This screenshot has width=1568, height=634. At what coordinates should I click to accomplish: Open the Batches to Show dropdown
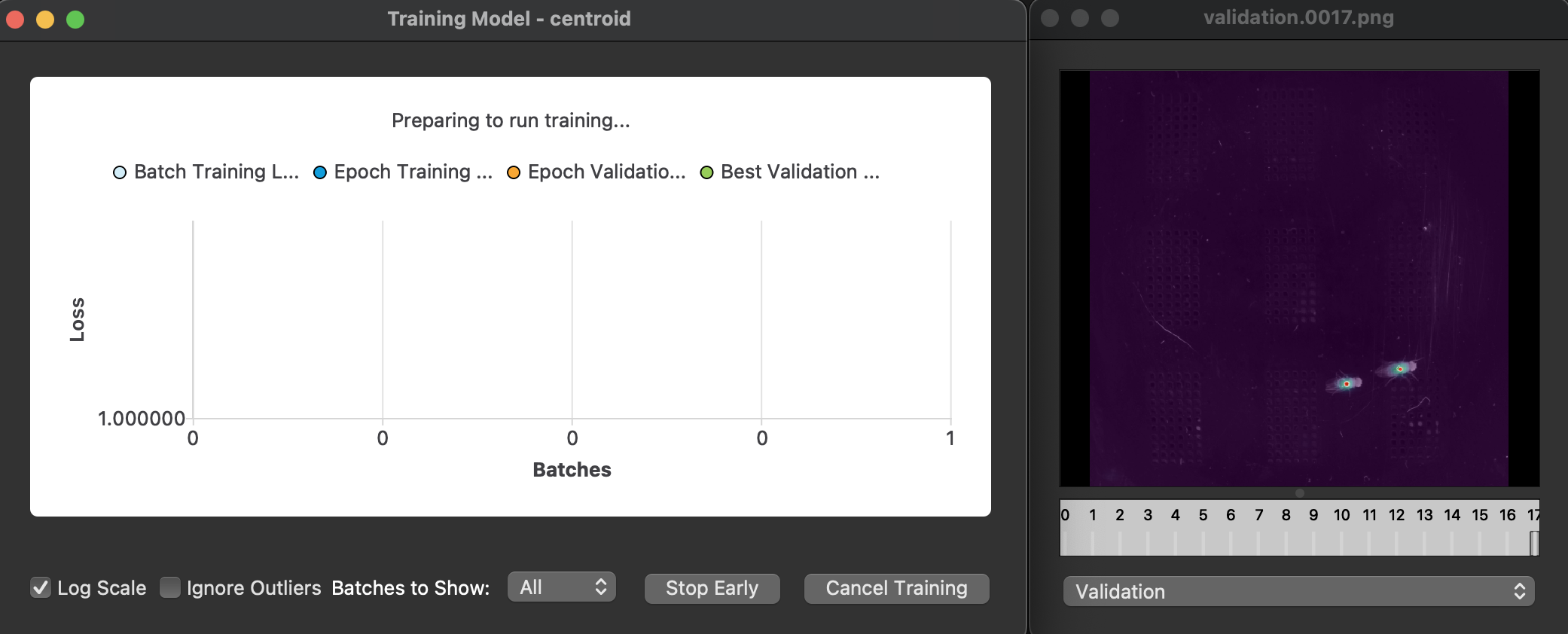pyautogui.click(x=560, y=587)
